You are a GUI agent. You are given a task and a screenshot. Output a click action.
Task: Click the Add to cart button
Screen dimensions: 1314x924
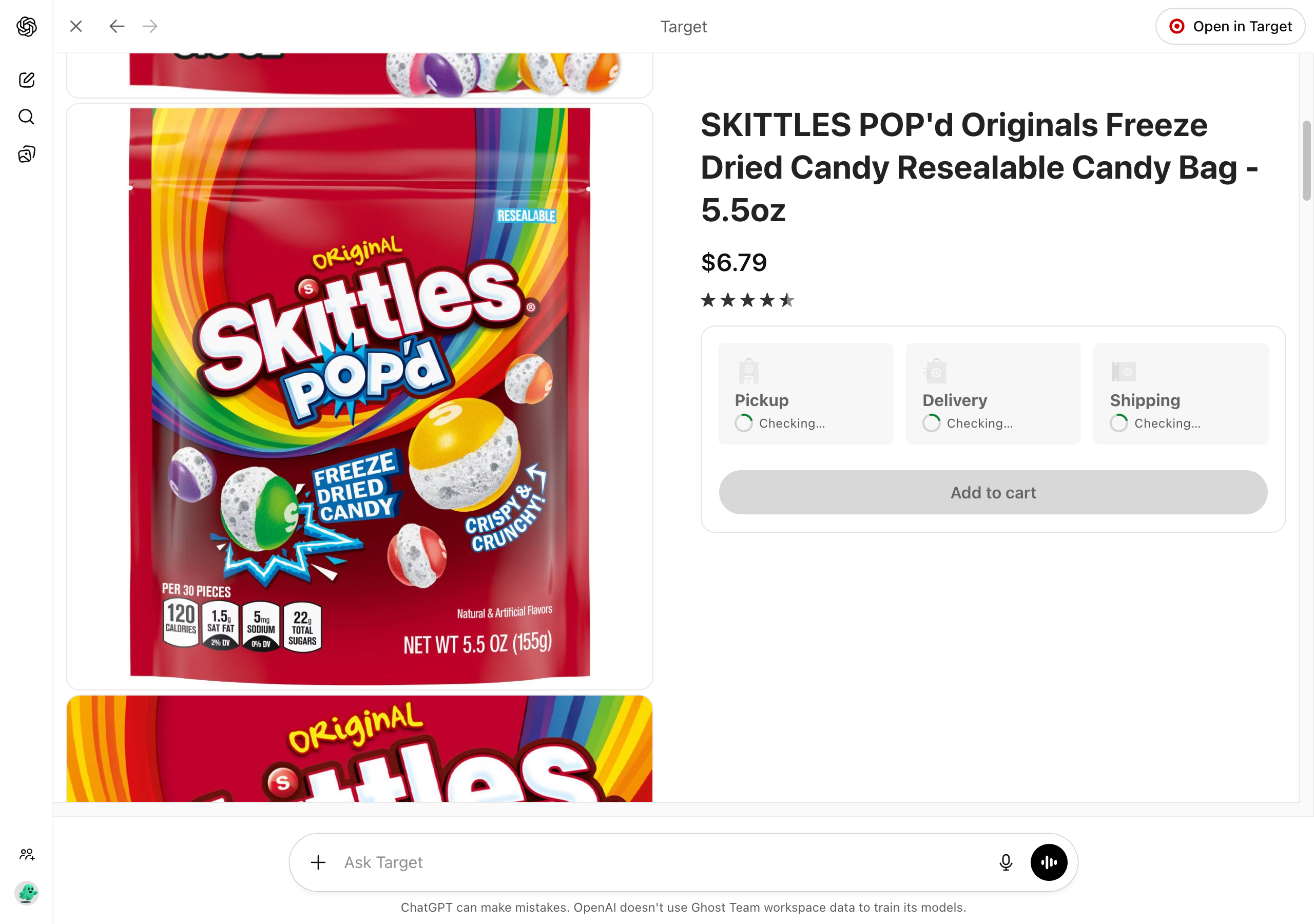coord(993,492)
